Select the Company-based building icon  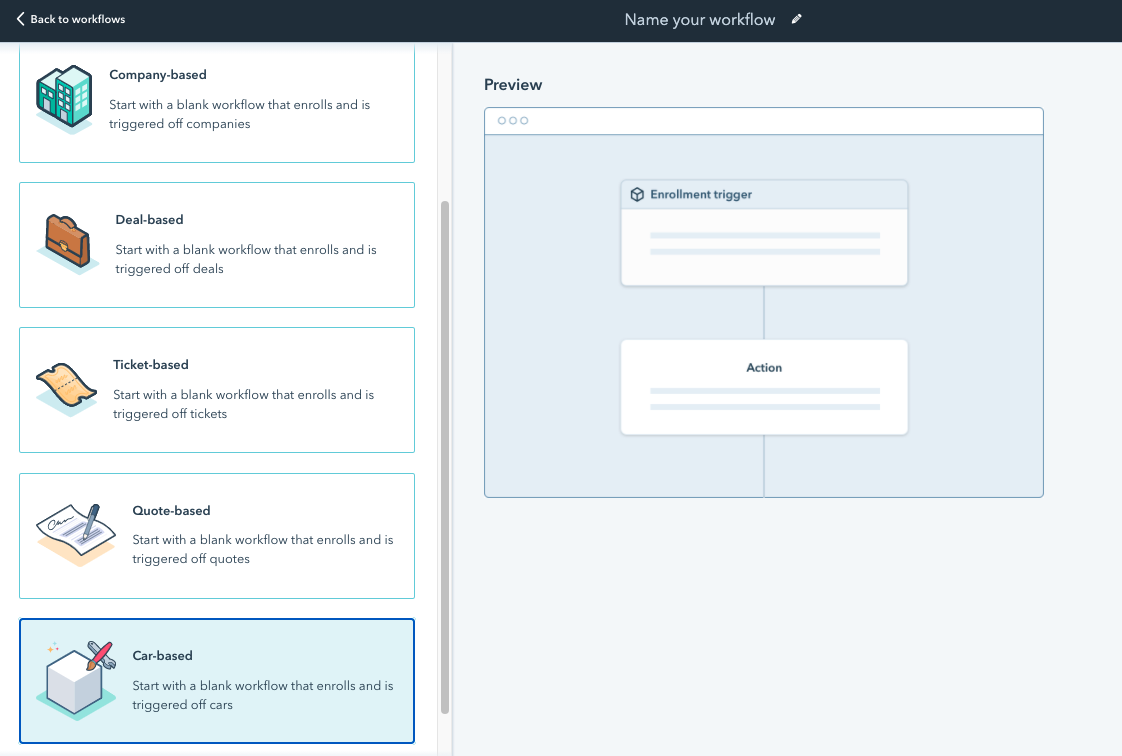tap(64, 98)
